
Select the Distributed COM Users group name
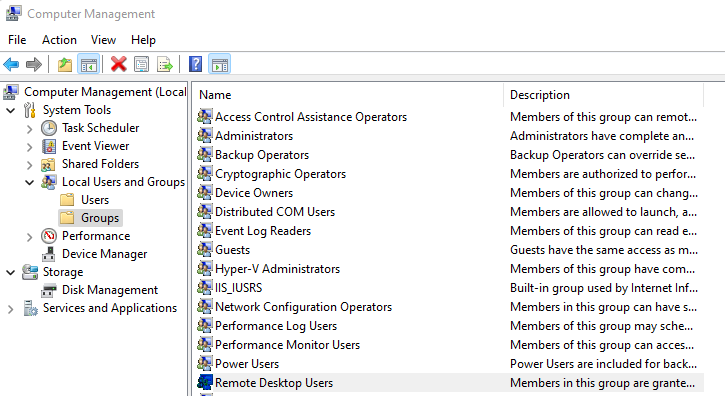[275, 212]
